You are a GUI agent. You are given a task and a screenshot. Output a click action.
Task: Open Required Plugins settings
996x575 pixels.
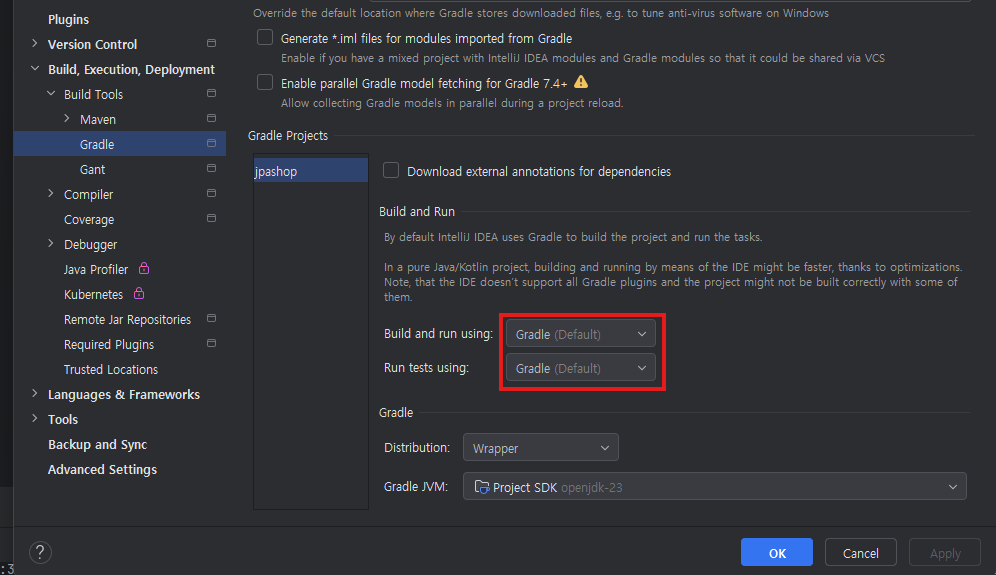point(109,344)
